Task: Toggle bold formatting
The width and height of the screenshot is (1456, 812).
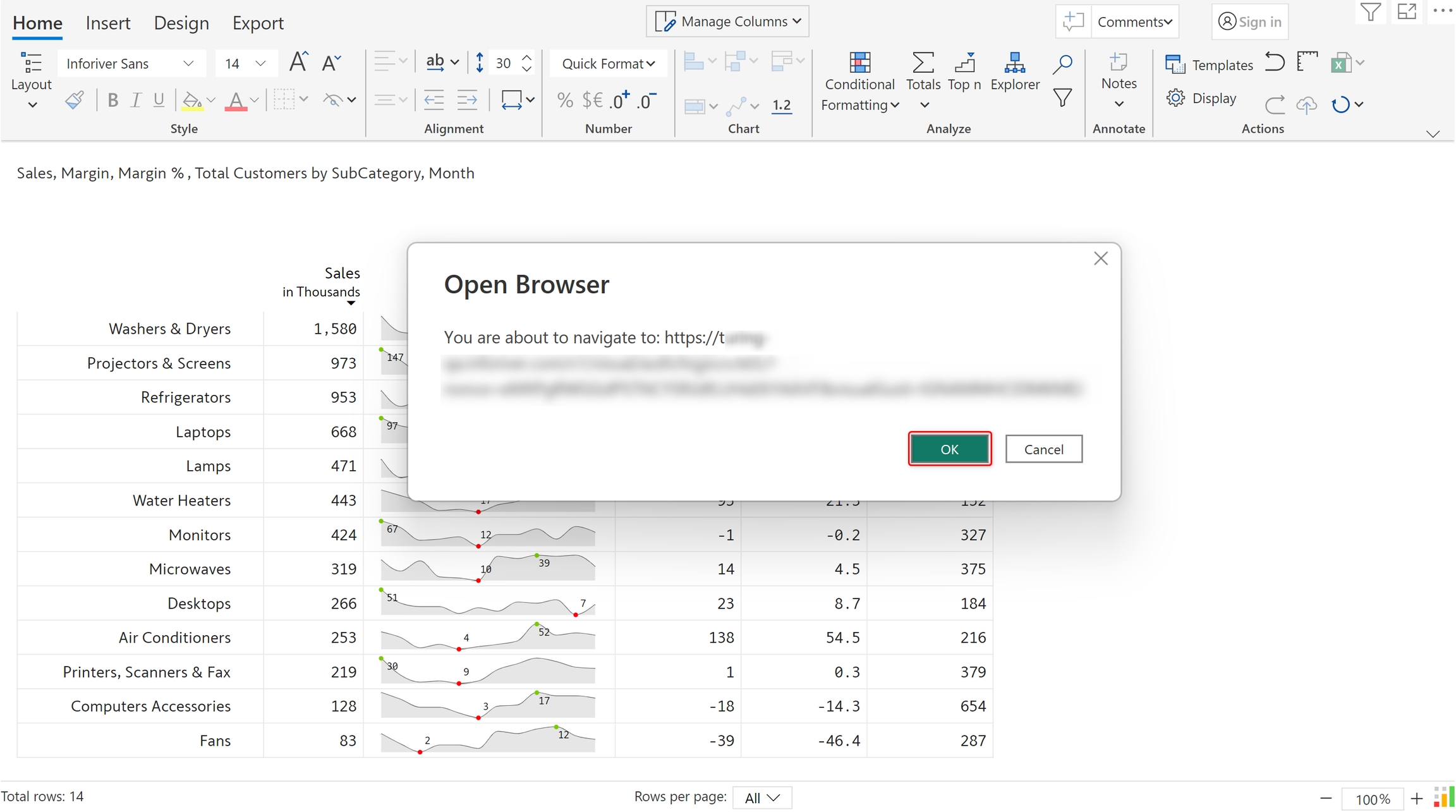Action: coord(112,100)
